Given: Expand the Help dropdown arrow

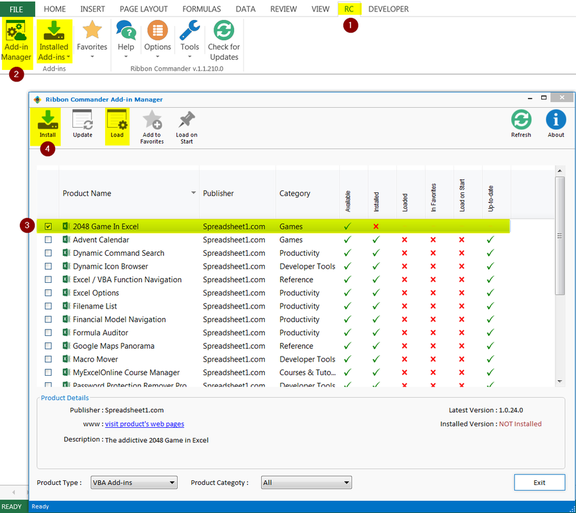Looking at the screenshot, I should pyautogui.click(x=126, y=57).
